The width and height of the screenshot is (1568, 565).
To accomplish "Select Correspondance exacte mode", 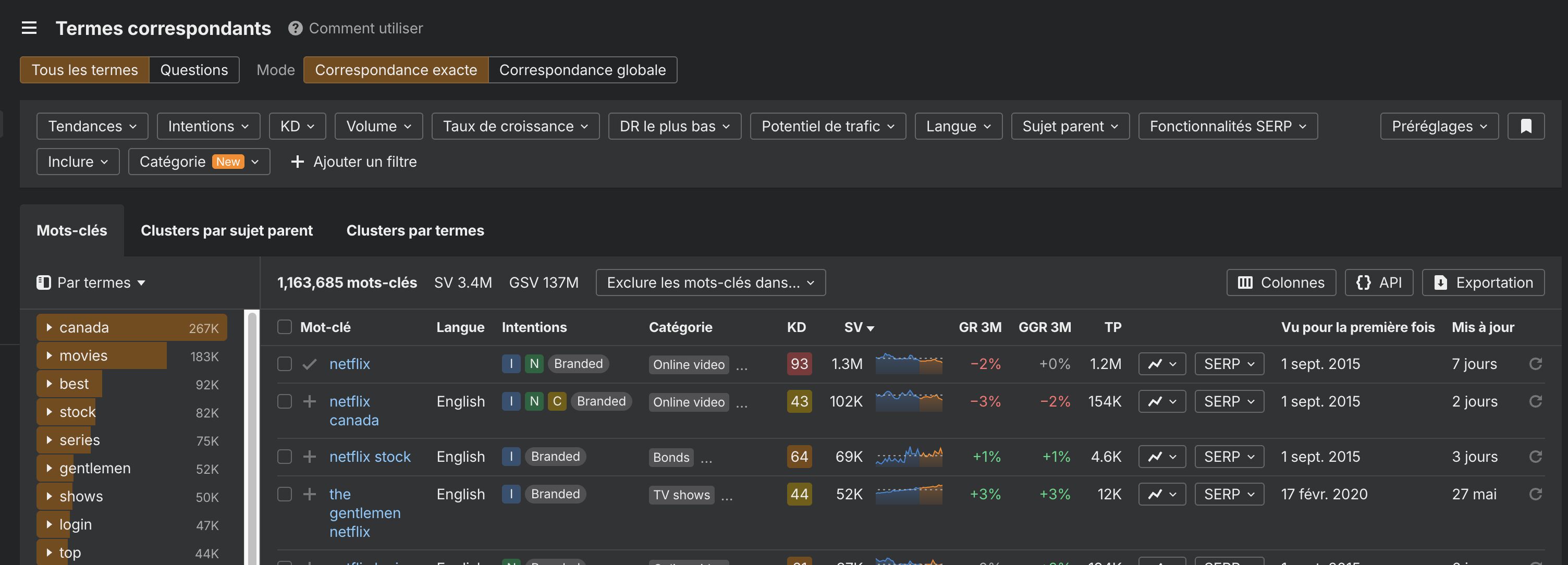I will tap(396, 70).
